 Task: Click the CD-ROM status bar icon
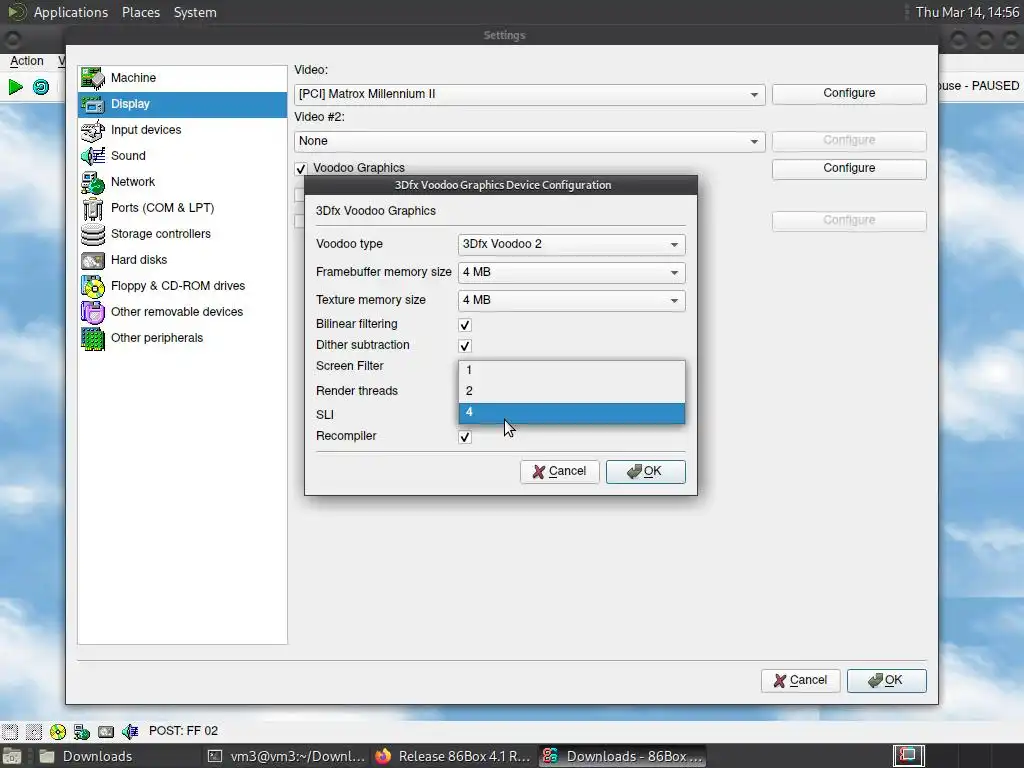(x=57, y=731)
